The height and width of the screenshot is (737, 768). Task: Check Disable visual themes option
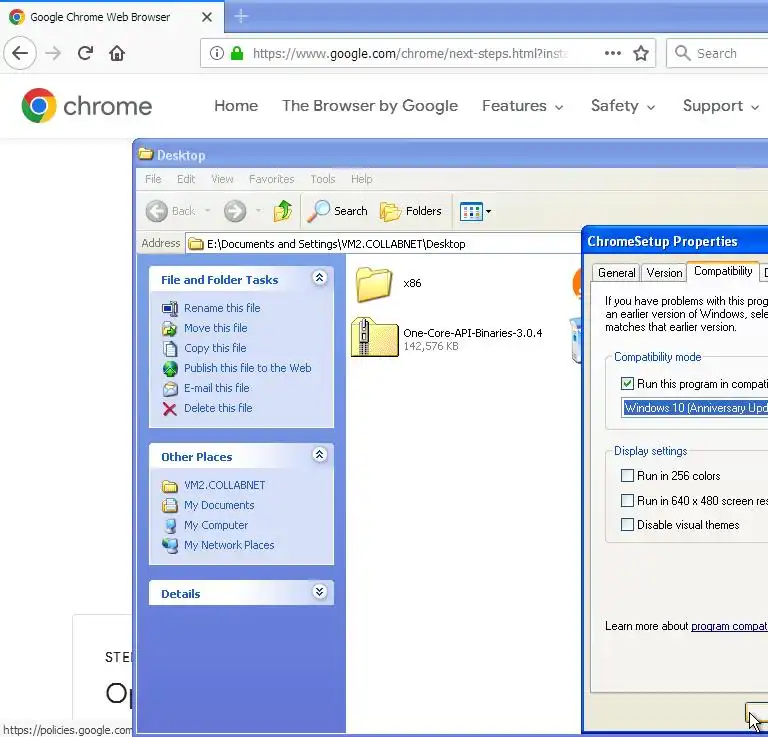[x=627, y=525]
